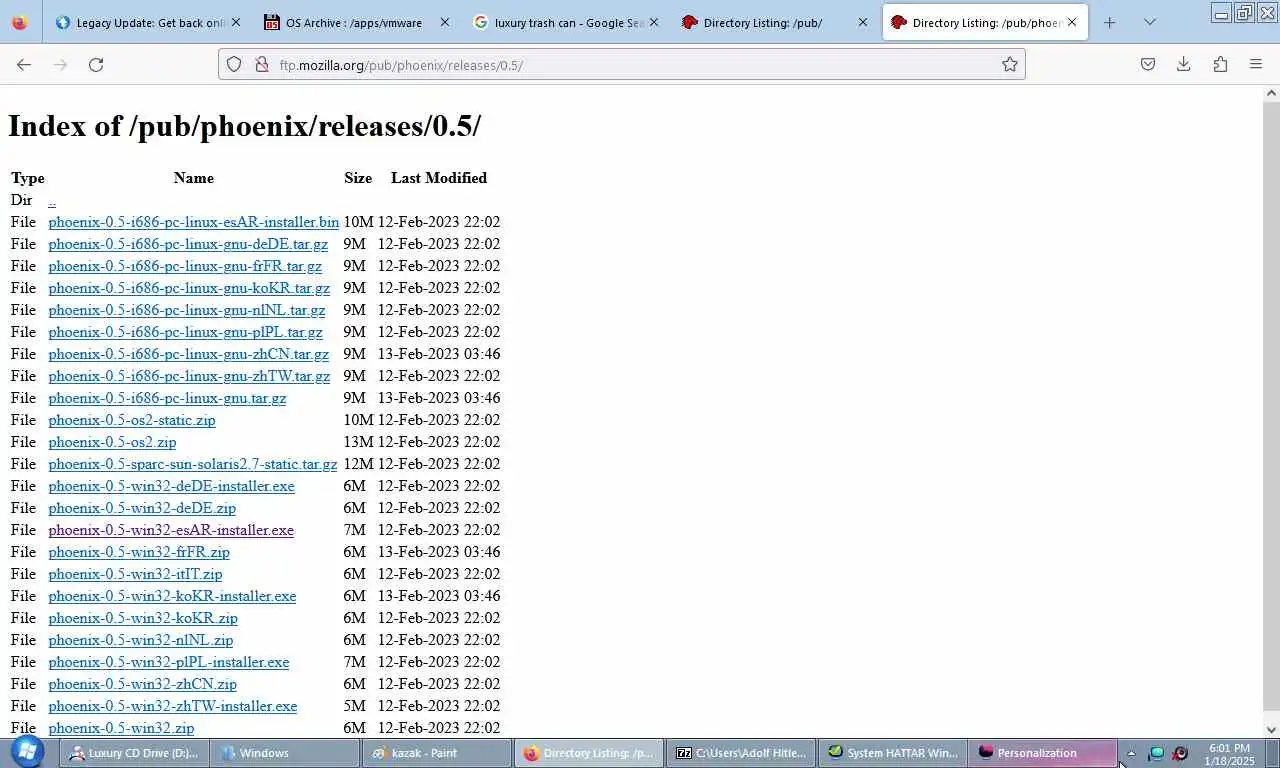Switch to kazak - Paint taskbar window

pyautogui.click(x=437, y=753)
